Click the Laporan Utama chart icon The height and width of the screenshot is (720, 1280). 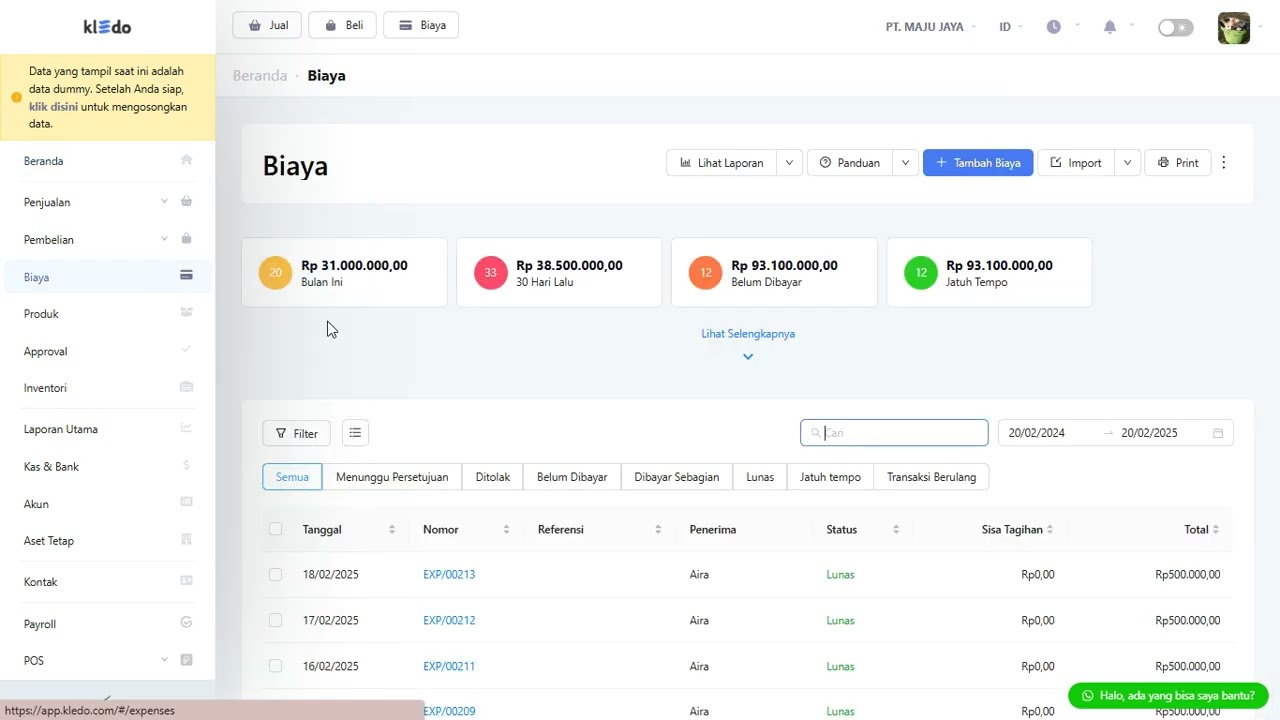coord(186,428)
